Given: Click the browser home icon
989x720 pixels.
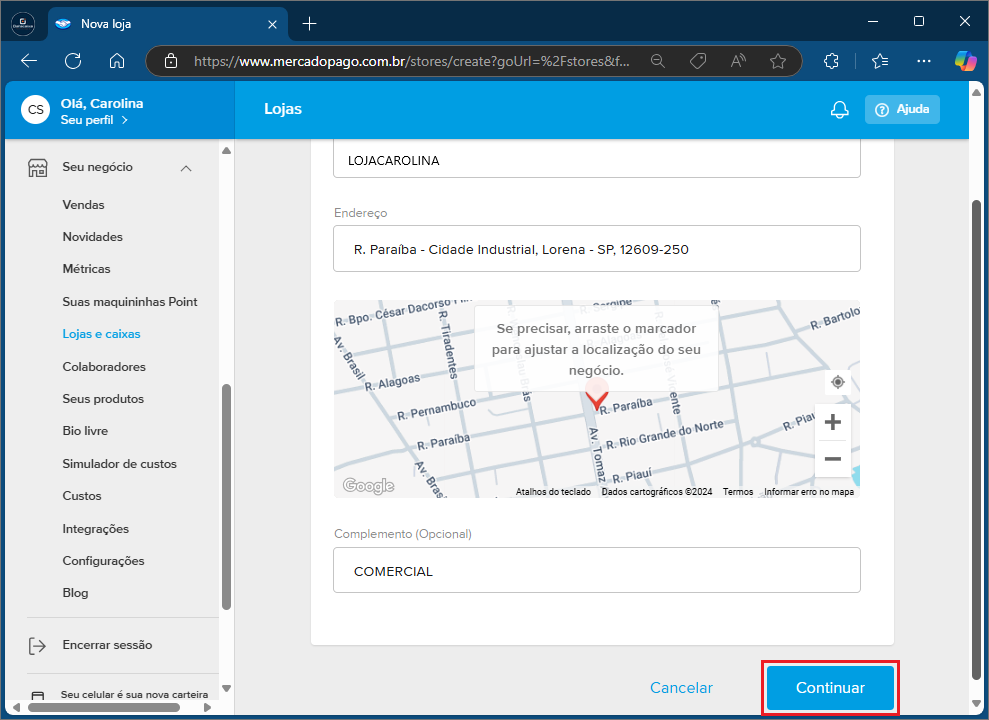Looking at the screenshot, I should pyautogui.click(x=117, y=61).
